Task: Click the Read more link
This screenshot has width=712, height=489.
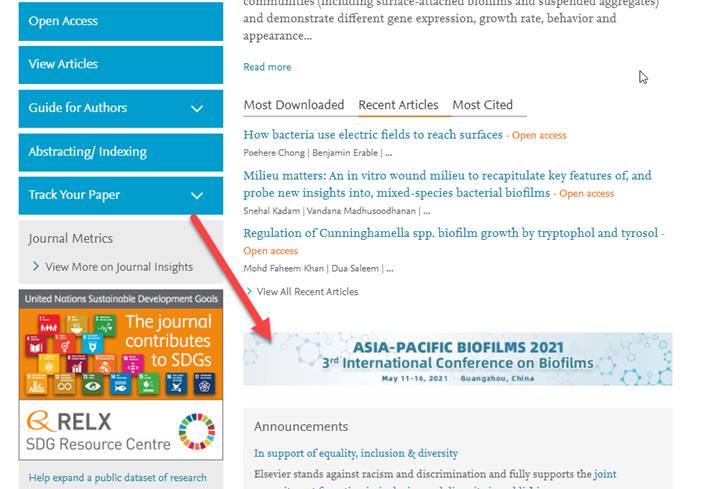Action: coord(267,67)
